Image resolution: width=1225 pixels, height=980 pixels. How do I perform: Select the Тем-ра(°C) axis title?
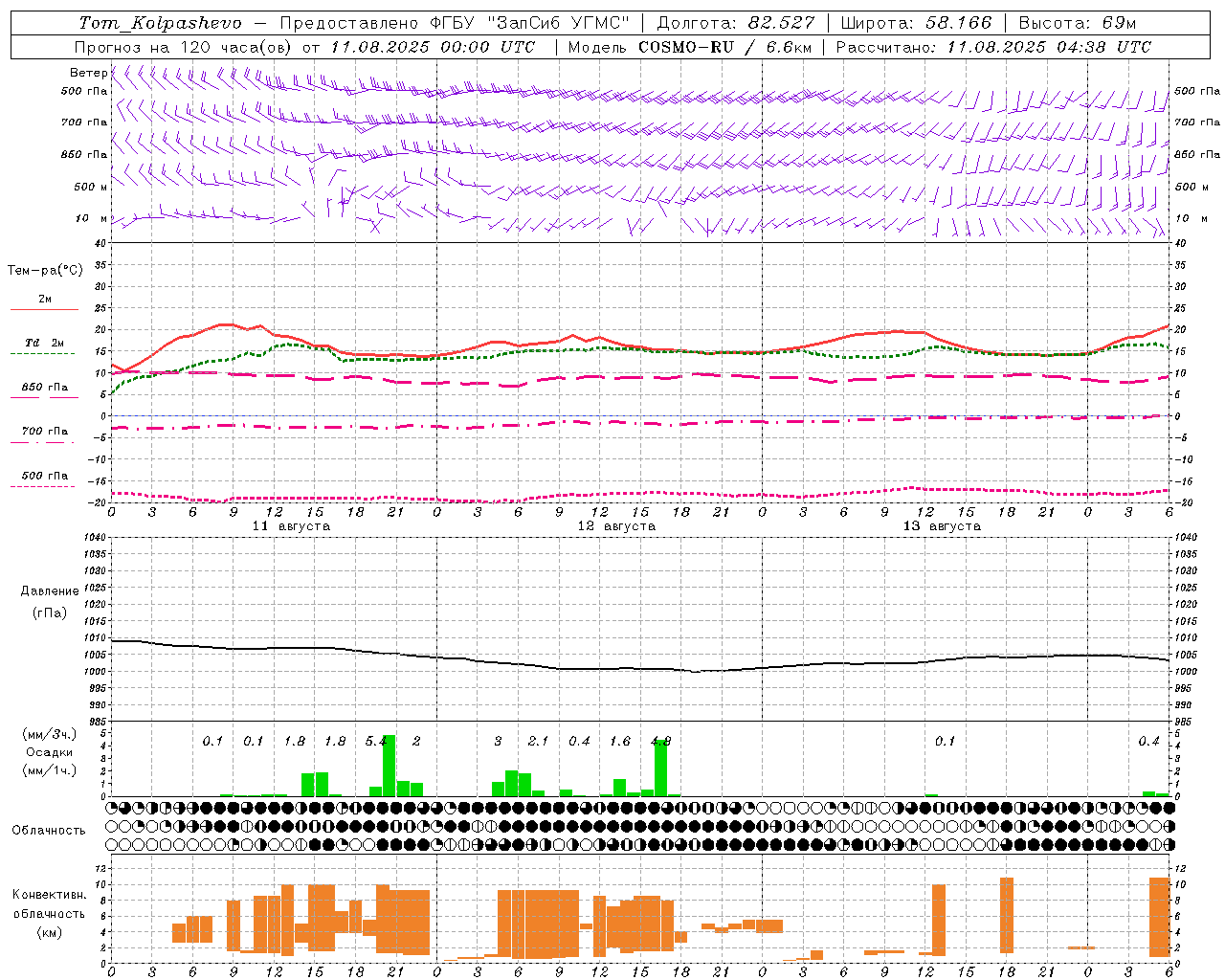point(45,271)
